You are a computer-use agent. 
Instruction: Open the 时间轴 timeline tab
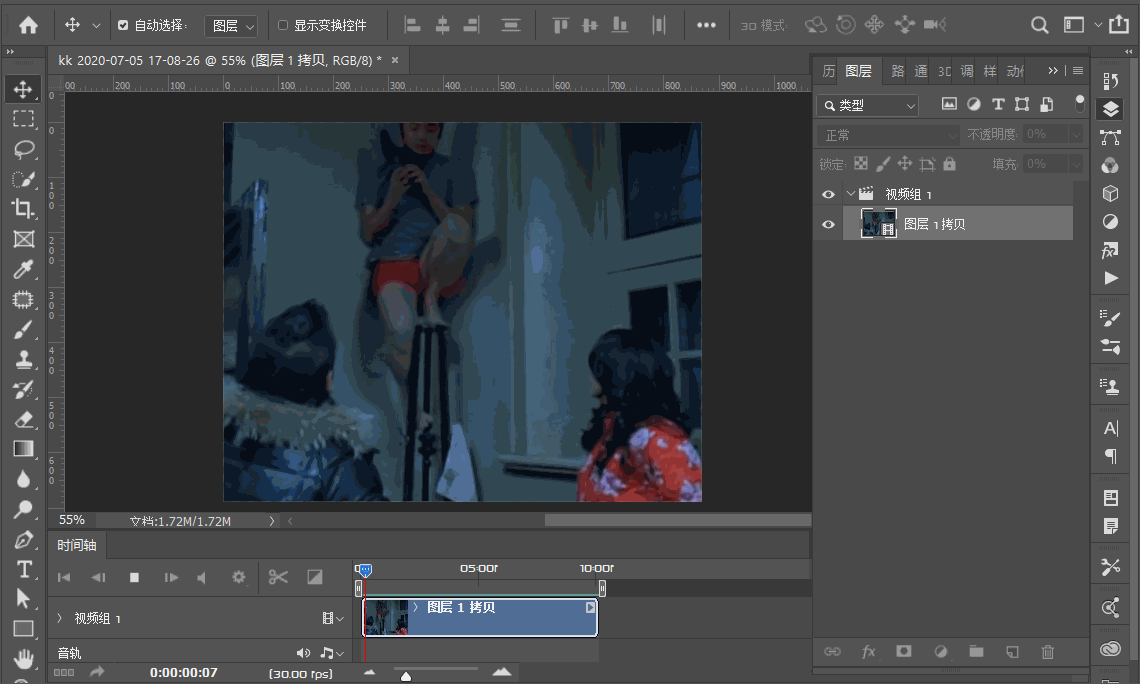click(x=77, y=545)
